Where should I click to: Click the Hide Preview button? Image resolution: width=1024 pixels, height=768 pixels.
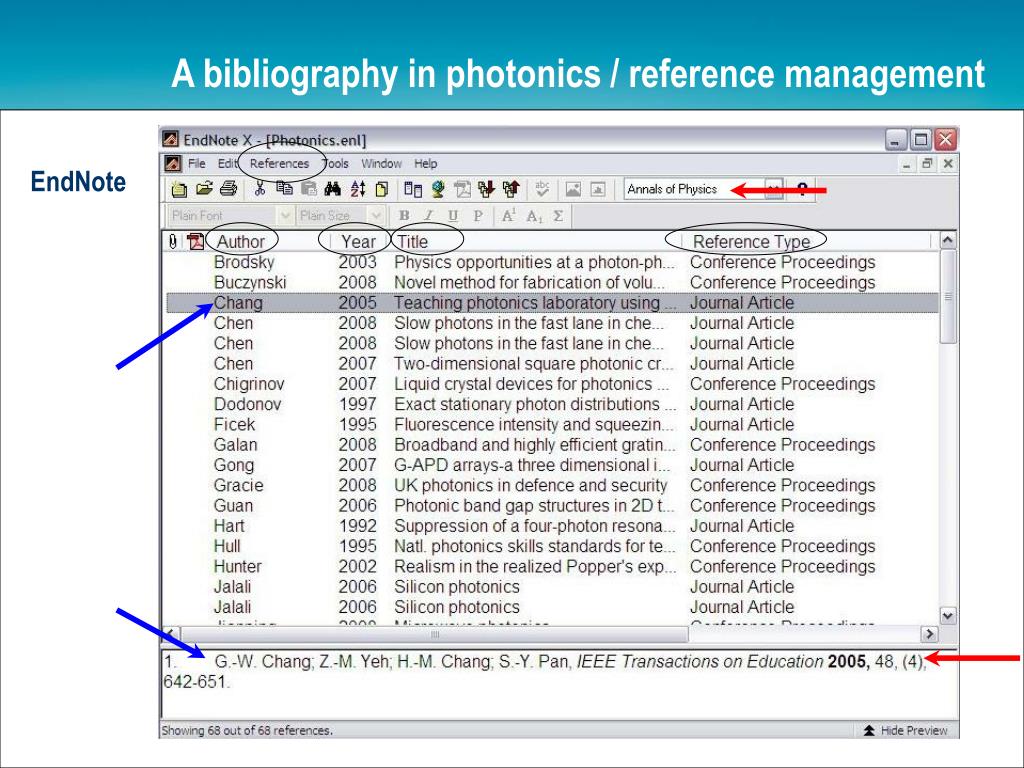point(906,730)
